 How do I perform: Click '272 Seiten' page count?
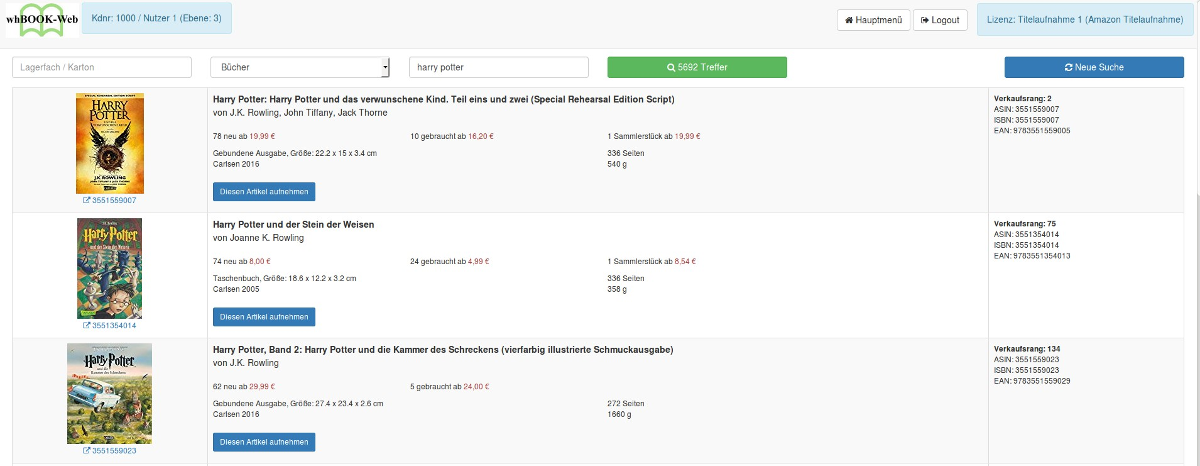tap(626, 403)
